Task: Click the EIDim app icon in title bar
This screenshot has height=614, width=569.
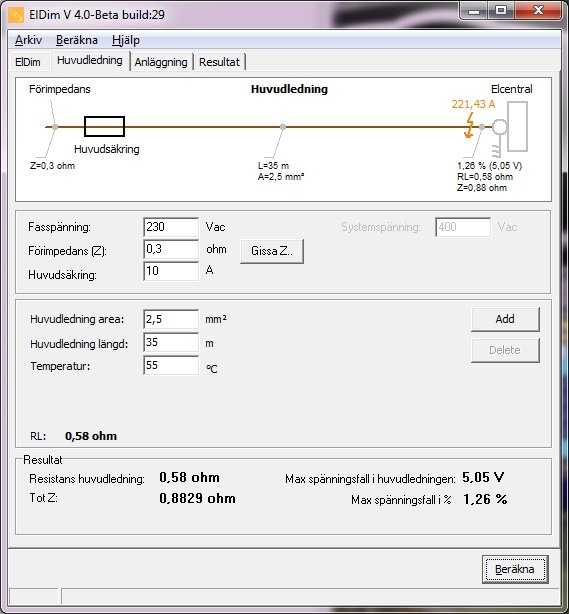Action: point(16,15)
